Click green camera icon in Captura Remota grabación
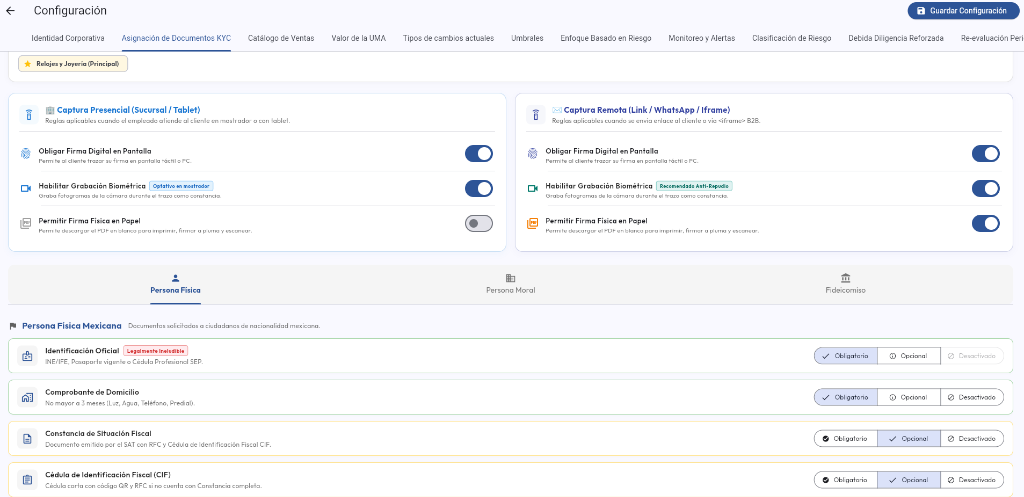 (533, 188)
